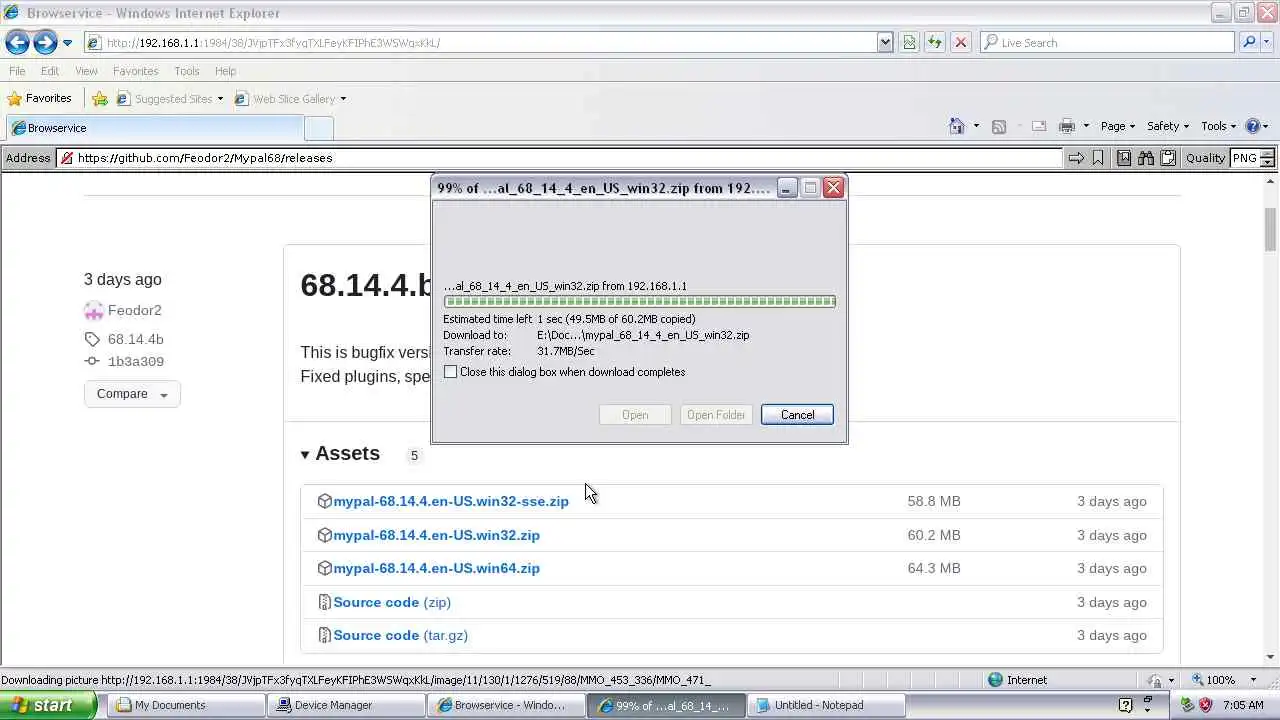The image size is (1280, 720).
Task: Open the Print options dropdown arrow
Action: click(x=1085, y=127)
